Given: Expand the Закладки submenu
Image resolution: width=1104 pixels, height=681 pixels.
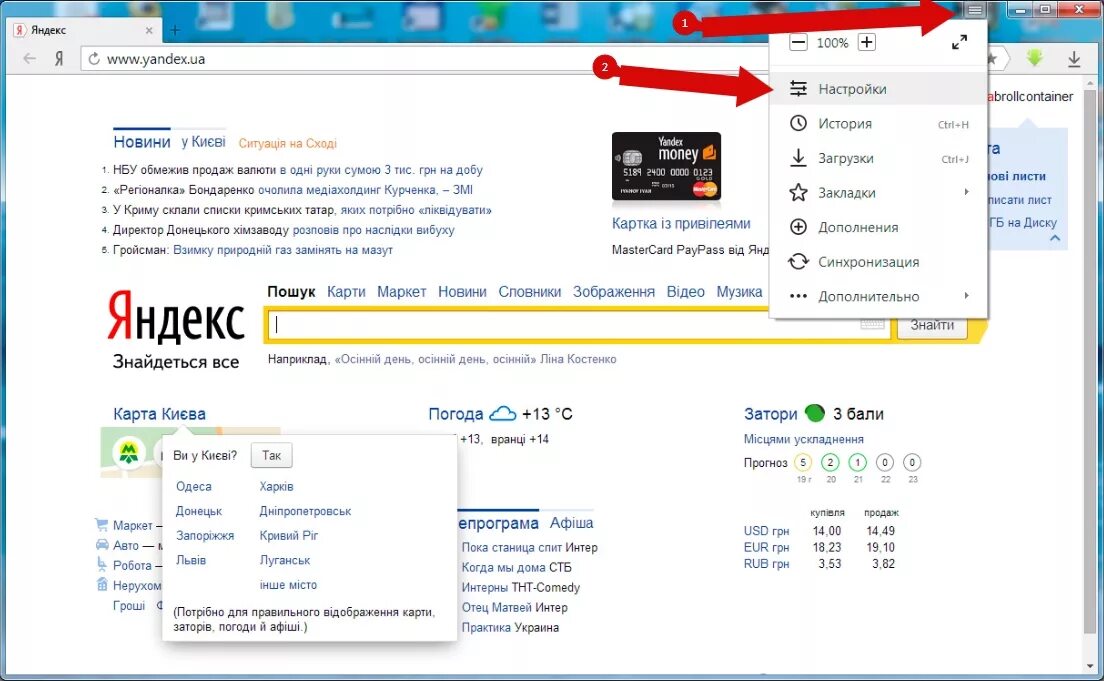Looking at the screenshot, I should pos(879,192).
